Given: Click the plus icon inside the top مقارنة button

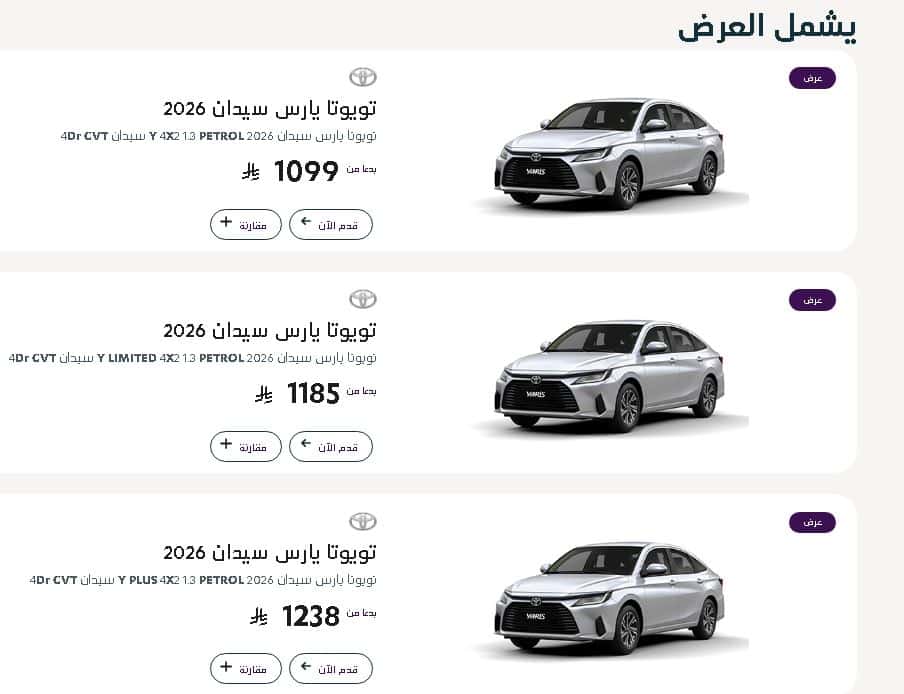Looking at the screenshot, I should (x=226, y=224).
